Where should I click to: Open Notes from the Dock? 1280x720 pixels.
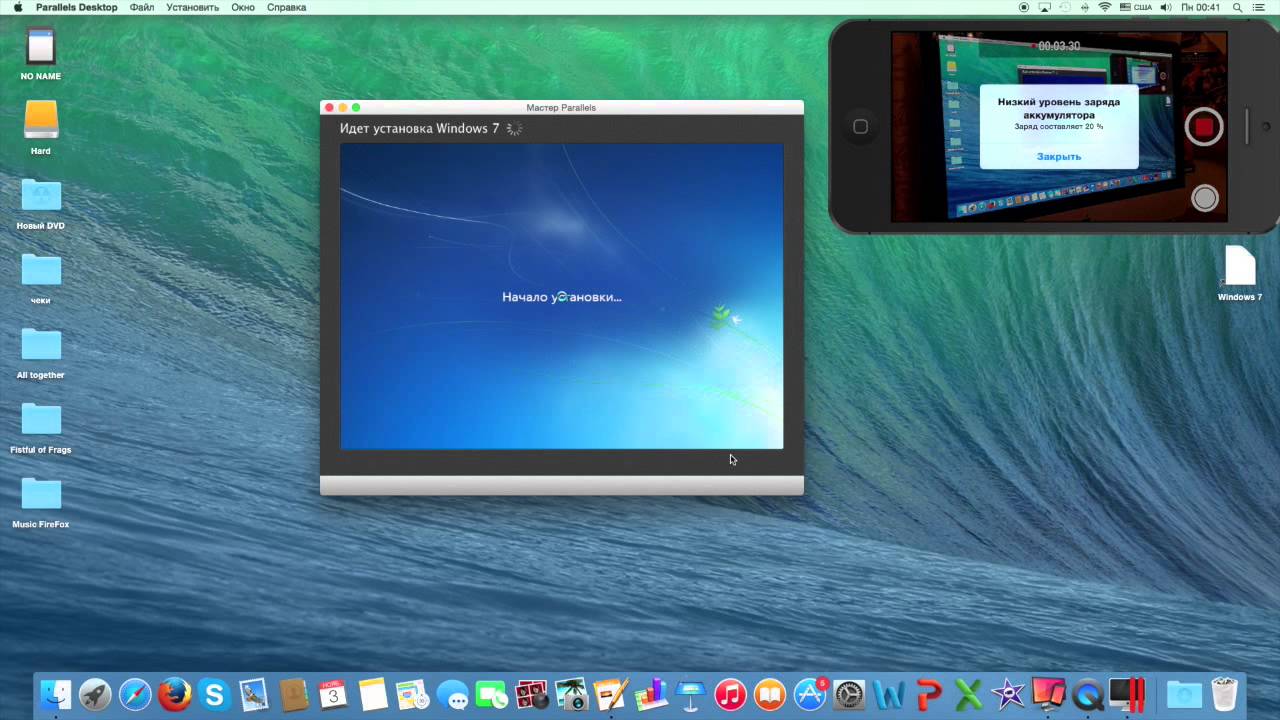point(373,693)
